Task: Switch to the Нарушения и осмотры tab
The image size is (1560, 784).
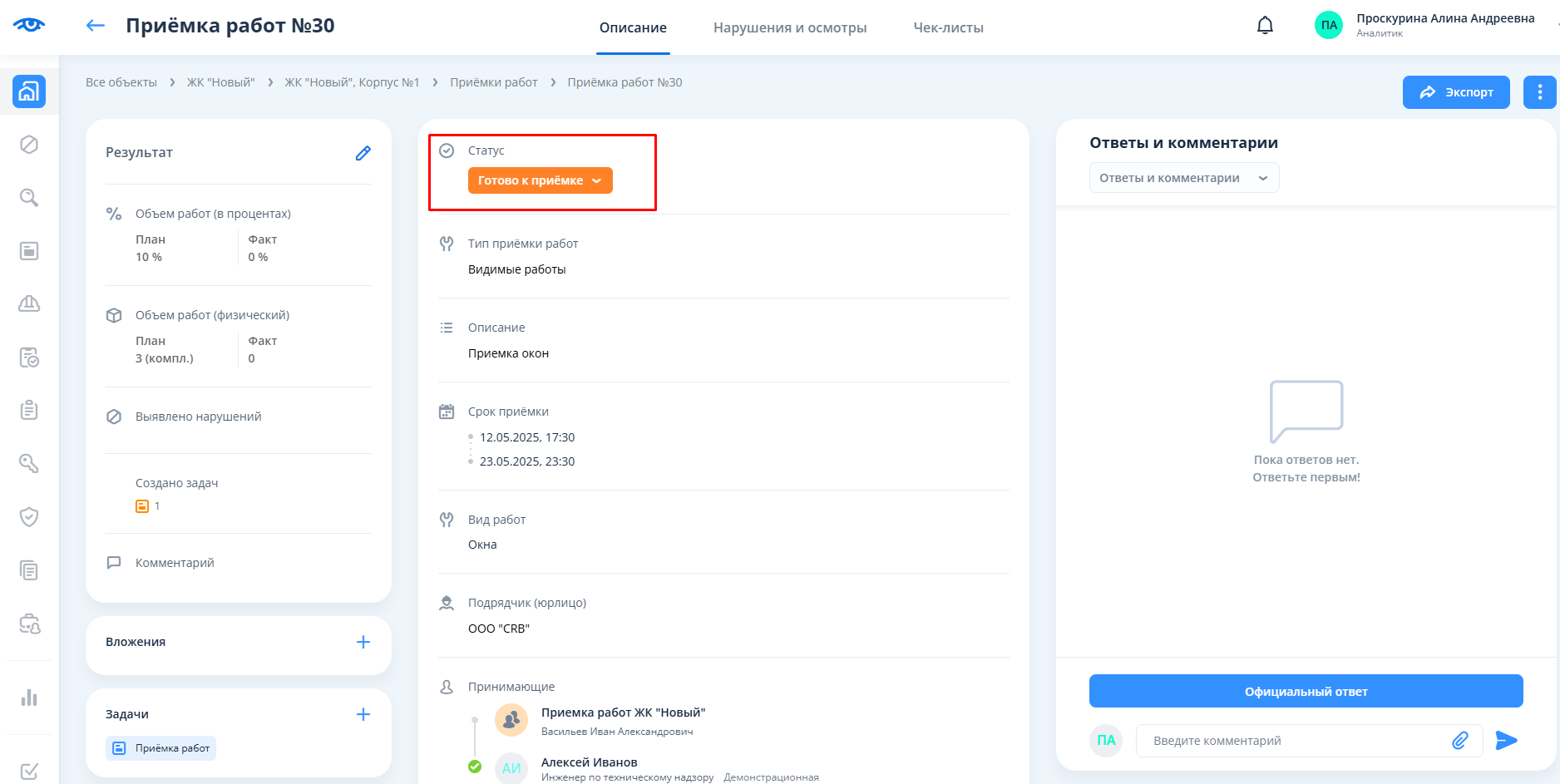Action: 789,27
